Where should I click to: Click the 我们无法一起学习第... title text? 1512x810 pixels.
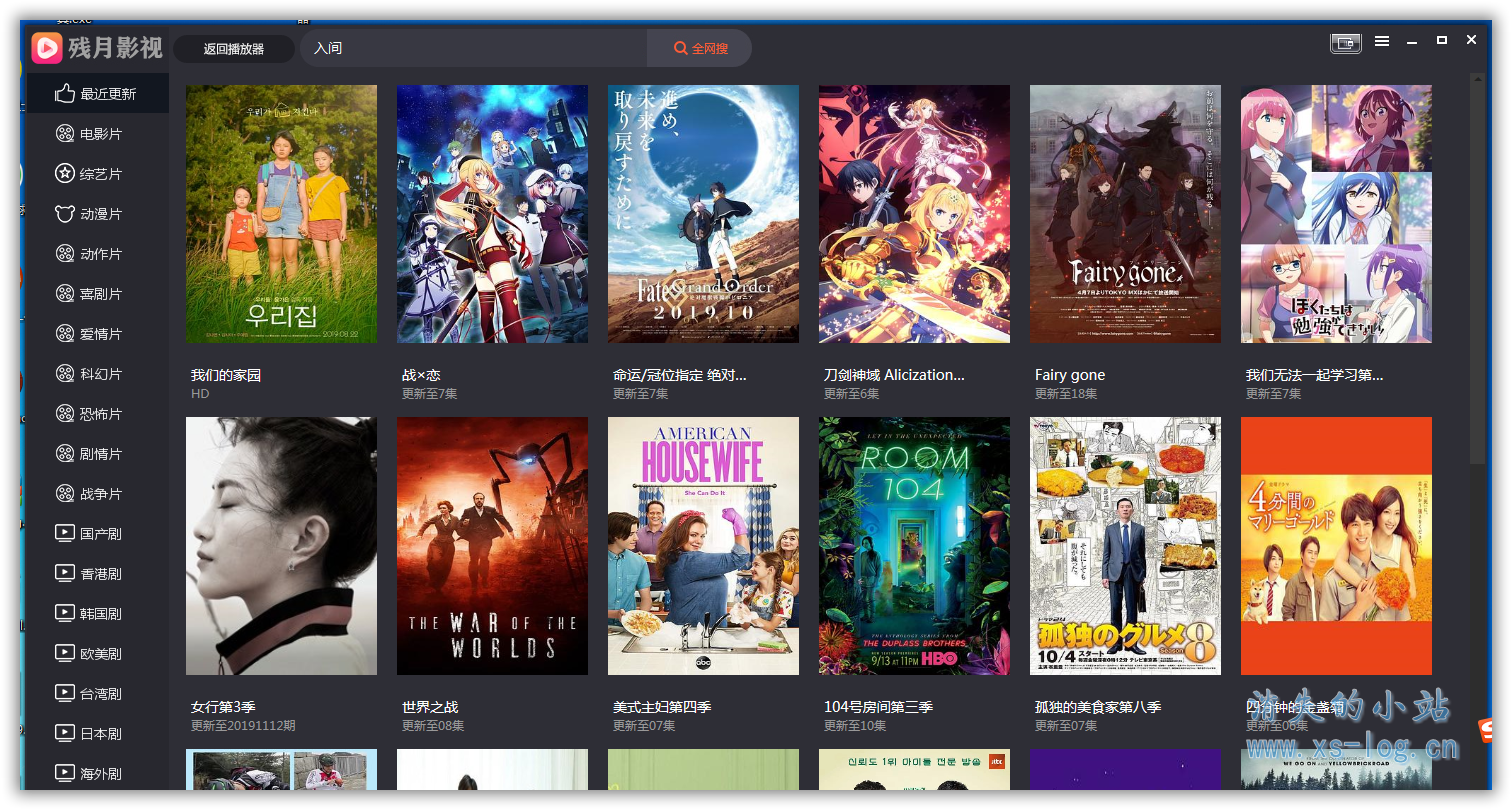[1315, 375]
